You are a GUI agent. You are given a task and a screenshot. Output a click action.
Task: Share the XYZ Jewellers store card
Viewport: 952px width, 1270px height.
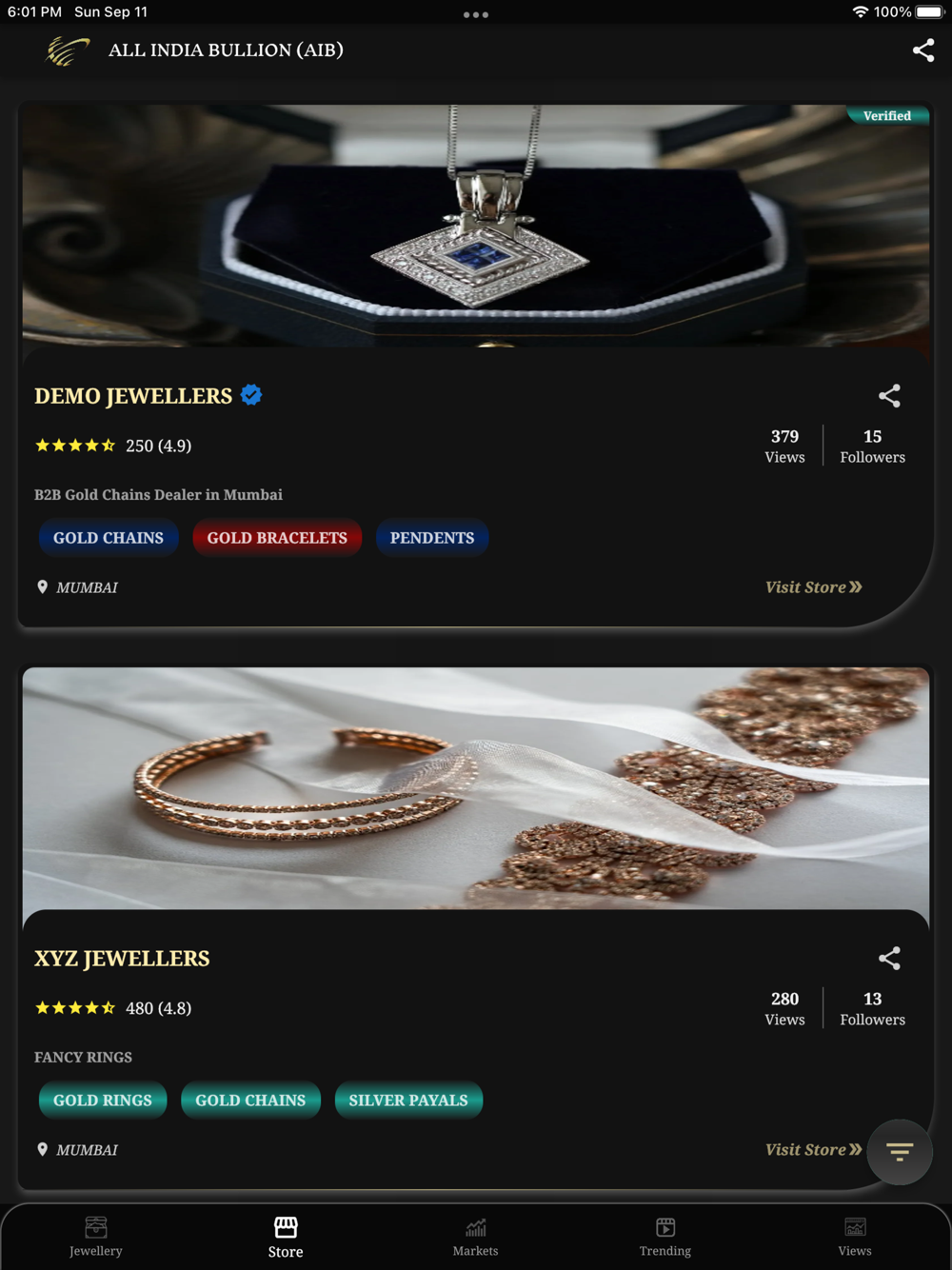pyautogui.click(x=889, y=959)
